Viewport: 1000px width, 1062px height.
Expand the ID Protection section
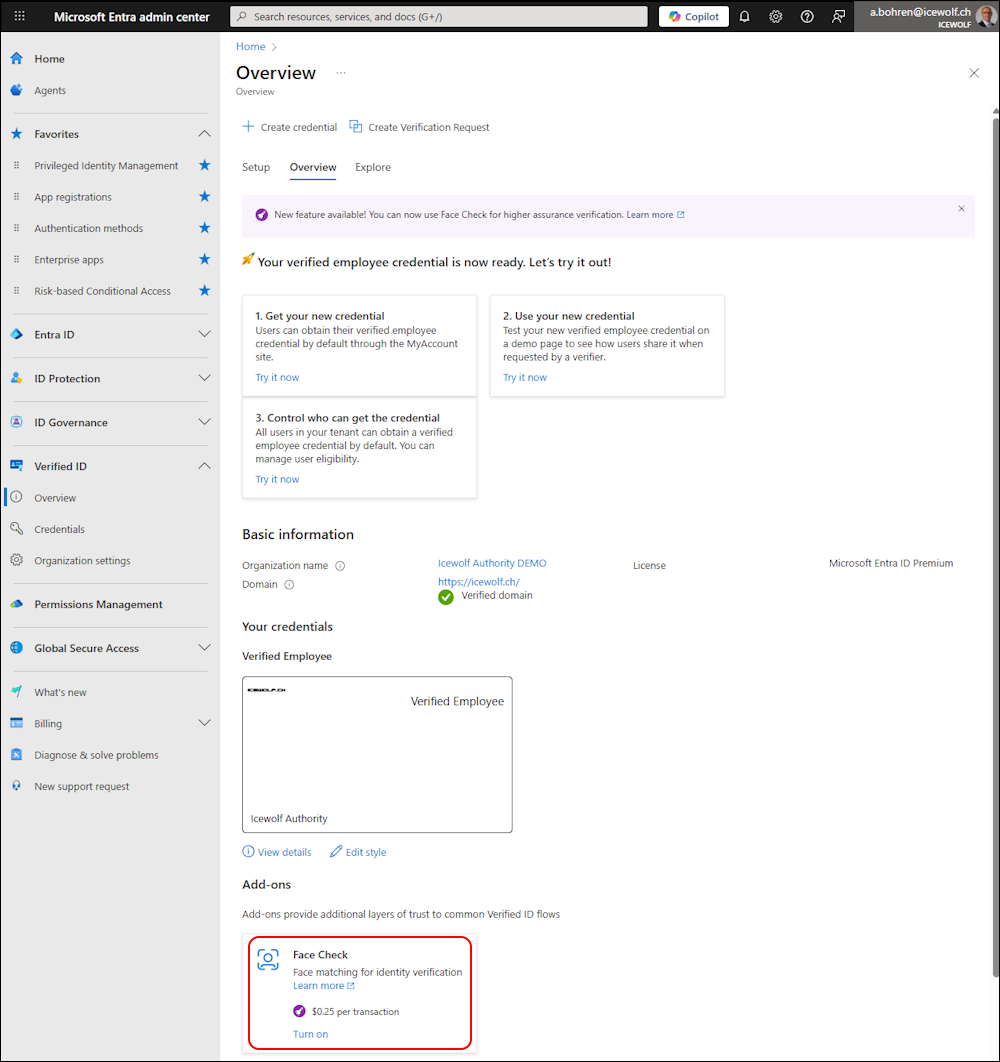(204, 379)
